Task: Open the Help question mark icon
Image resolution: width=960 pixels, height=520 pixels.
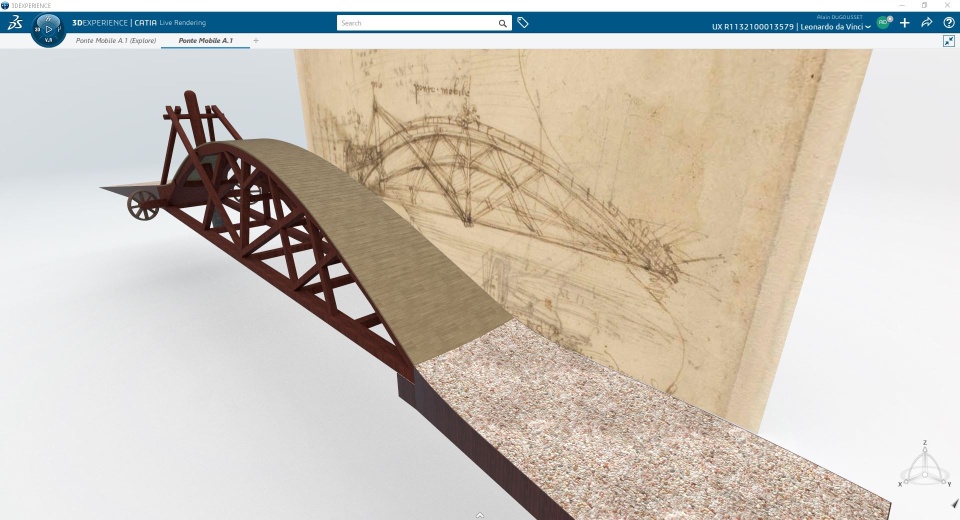Action: [948, 23]
